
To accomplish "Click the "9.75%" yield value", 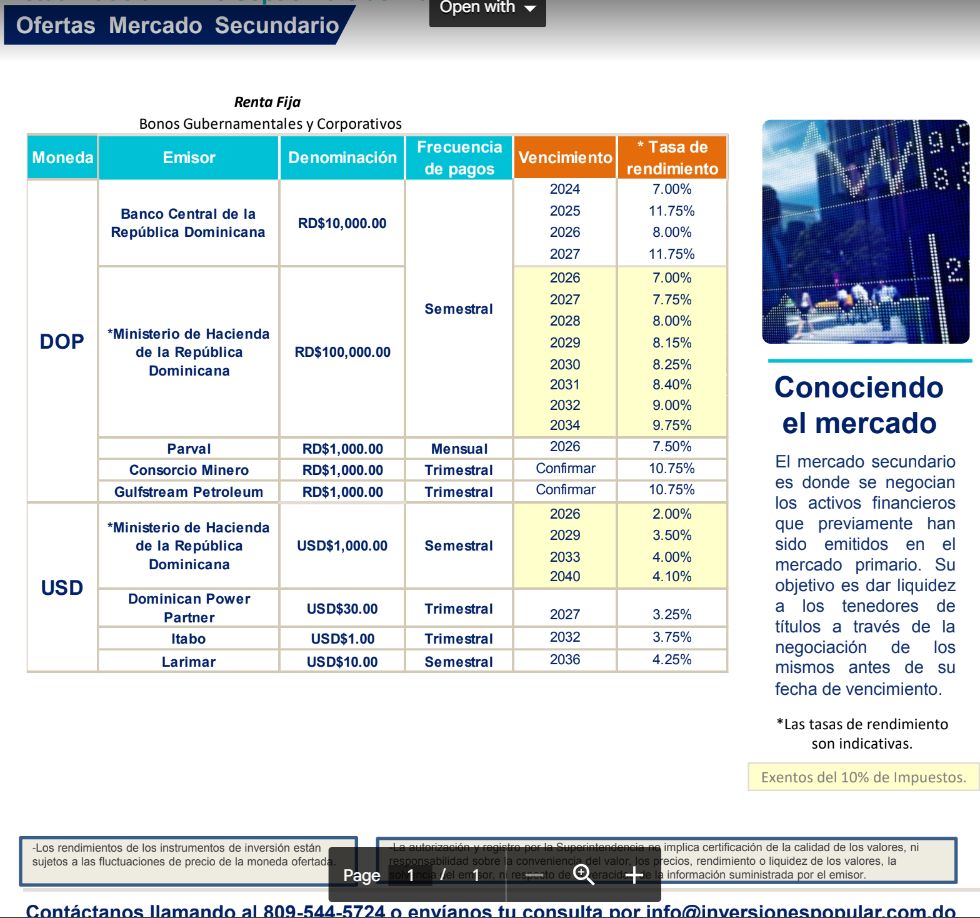I will click(x=672, y=425).
